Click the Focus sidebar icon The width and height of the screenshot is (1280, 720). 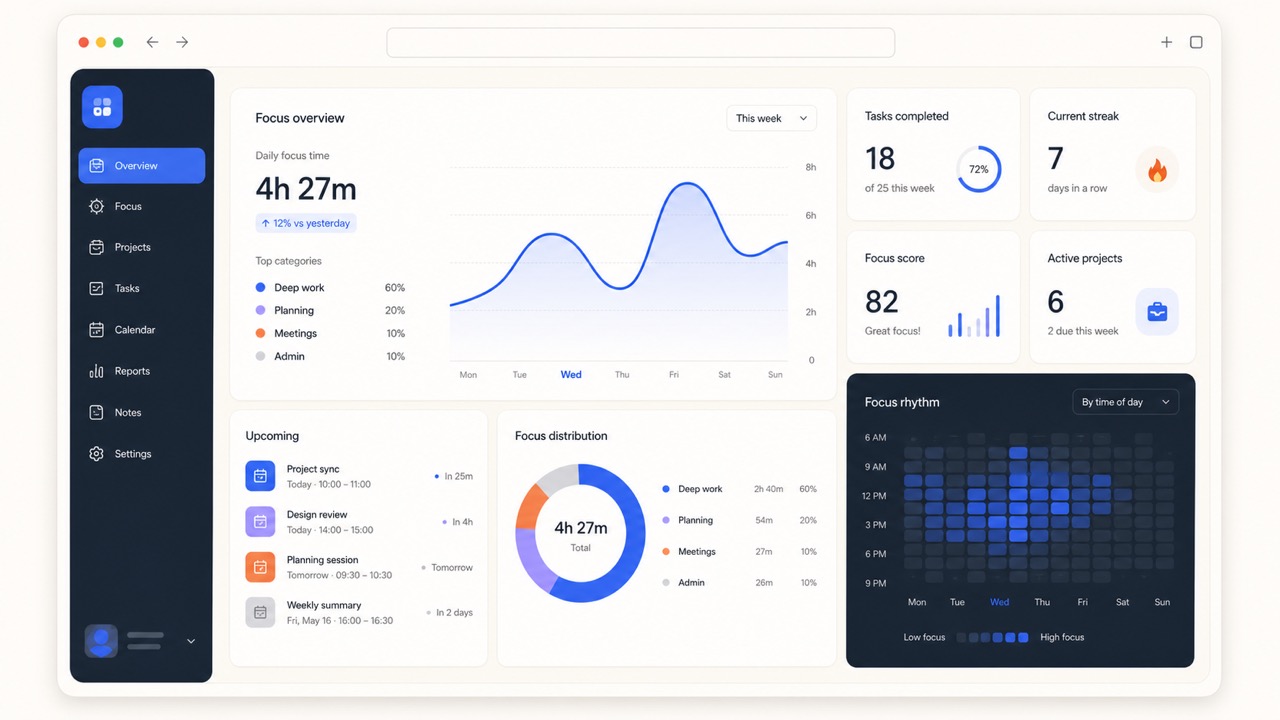96,206
